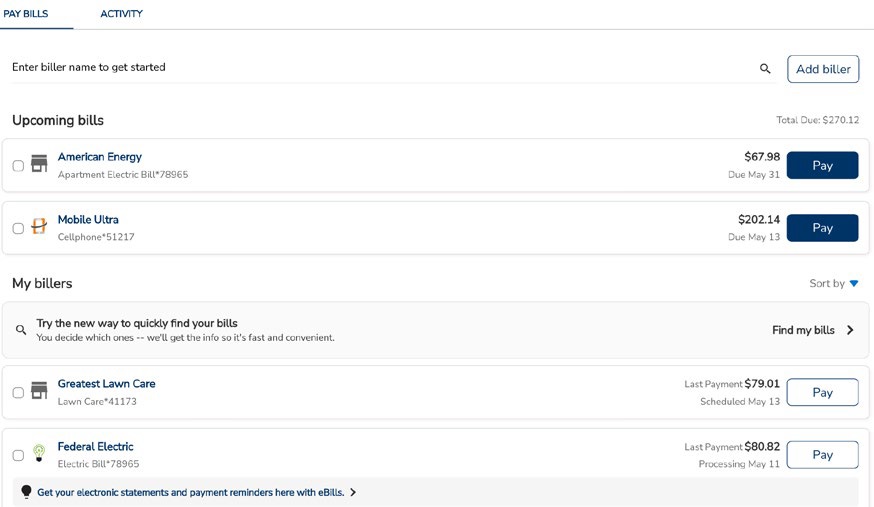This screenshot has width=874, height=507.
Task: Open the Sort by dropdown
Action: pyautogui.click(x=834, y=284)
